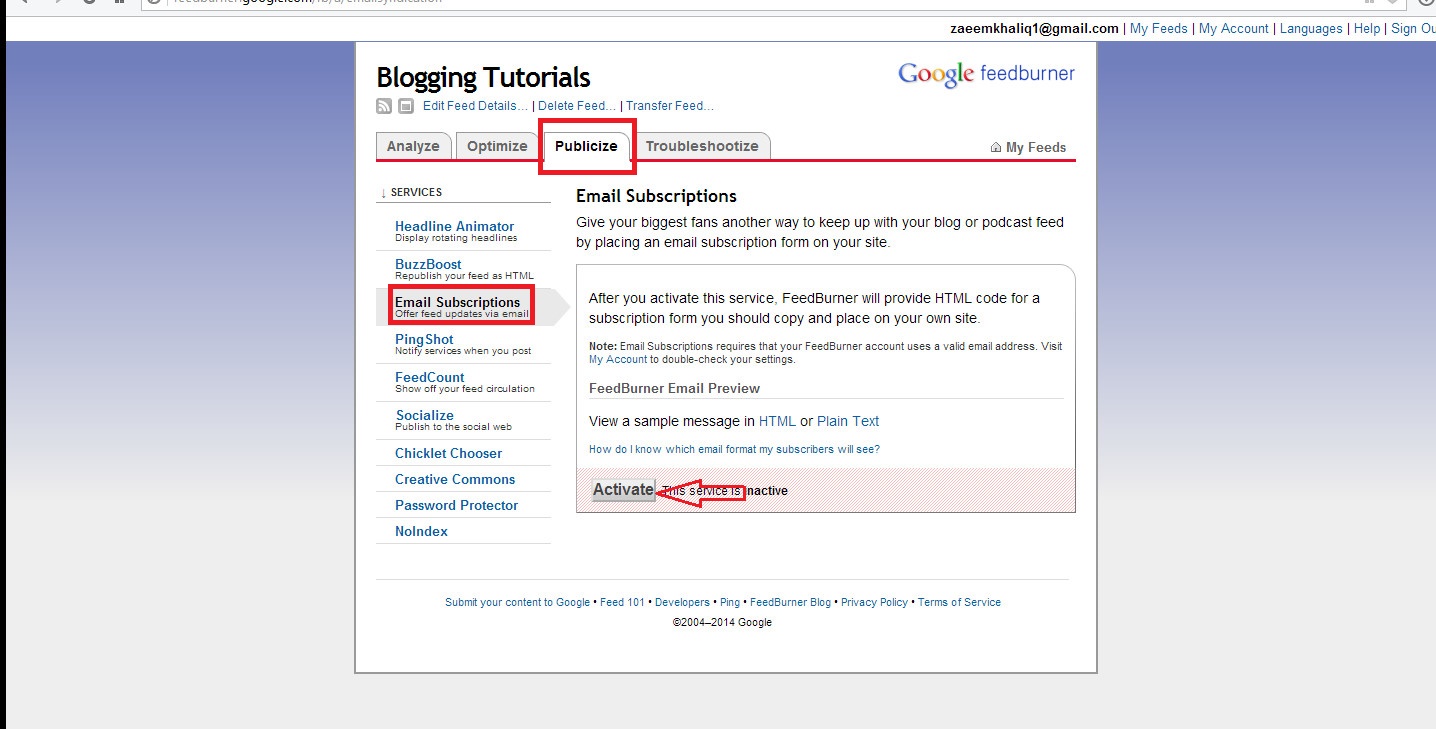The image size is (1436, 729).
Task: Activate the Email Subscriptions service
Action: click(x=622, y=489)
